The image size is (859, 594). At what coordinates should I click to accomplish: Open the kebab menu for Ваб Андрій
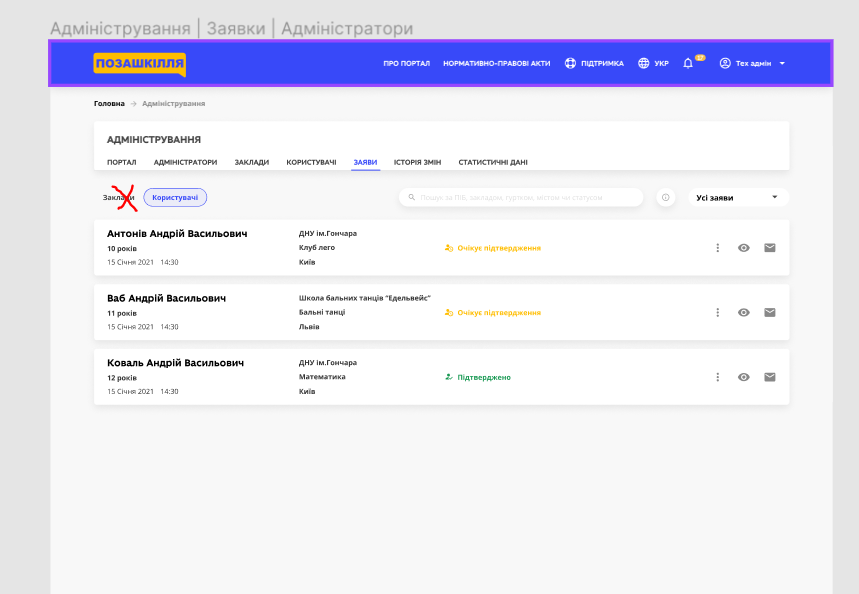coord(717,312)
